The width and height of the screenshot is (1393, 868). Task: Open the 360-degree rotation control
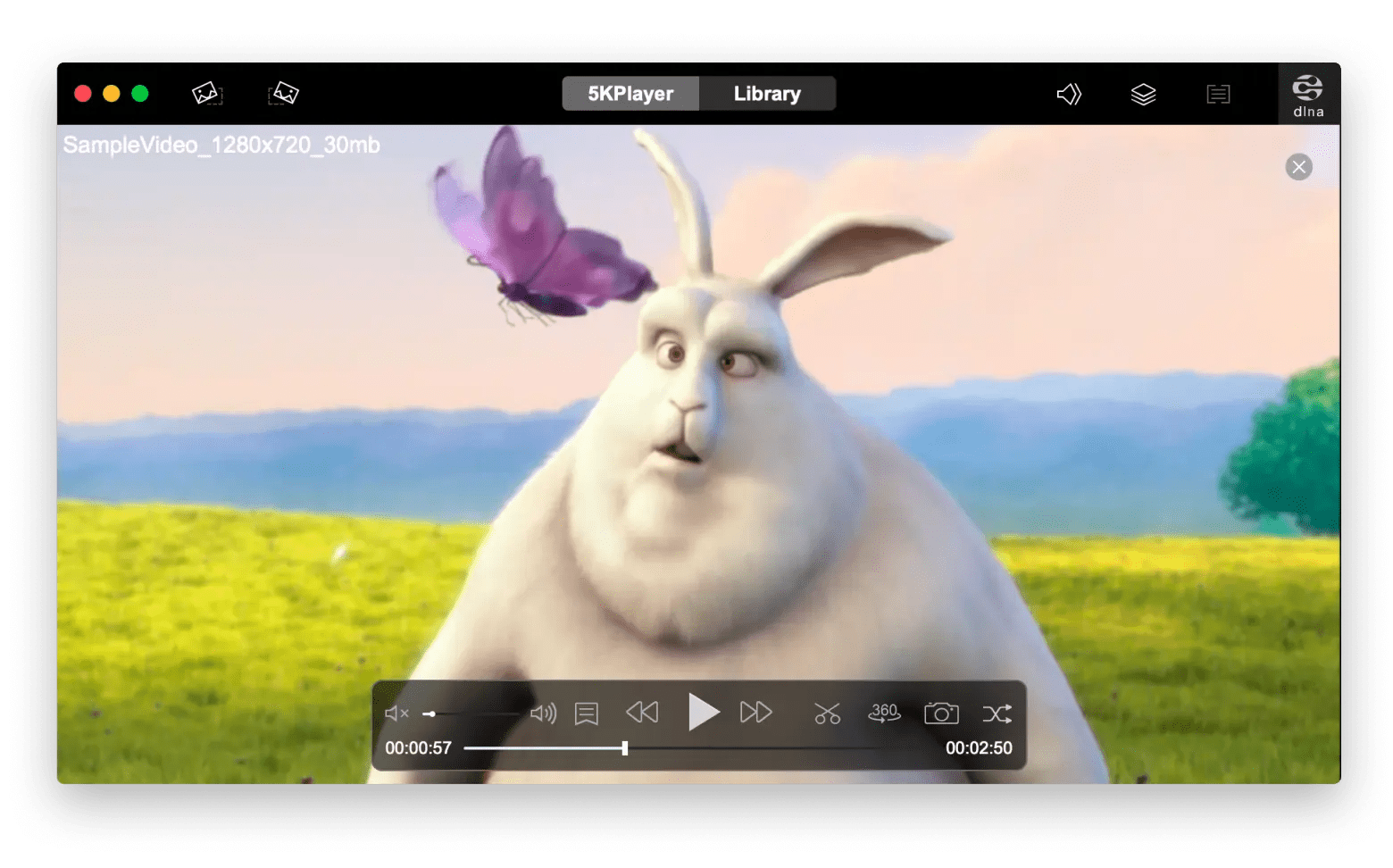pos(883,713)
